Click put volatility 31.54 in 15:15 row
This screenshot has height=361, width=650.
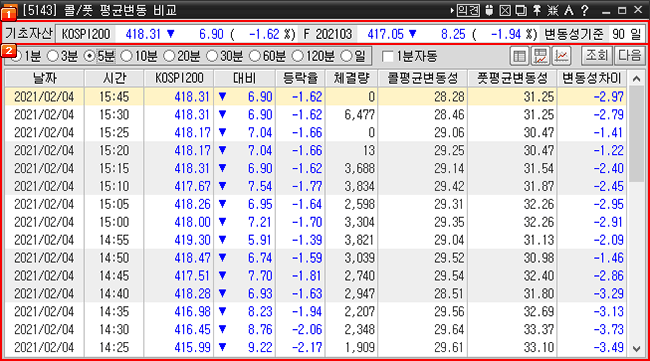click(x=538, y=169)
